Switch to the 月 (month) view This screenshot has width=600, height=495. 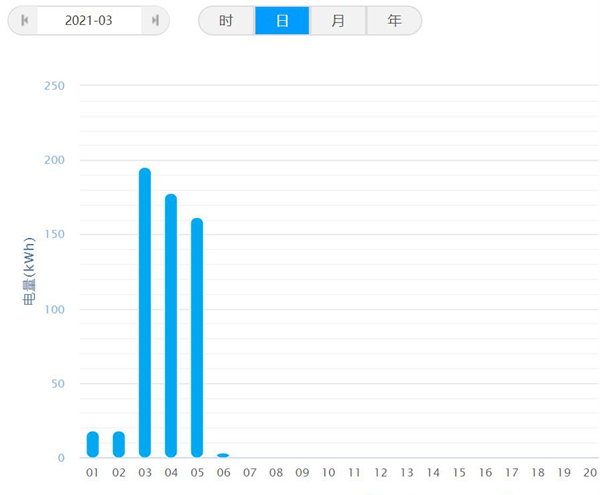coord(338,21)
